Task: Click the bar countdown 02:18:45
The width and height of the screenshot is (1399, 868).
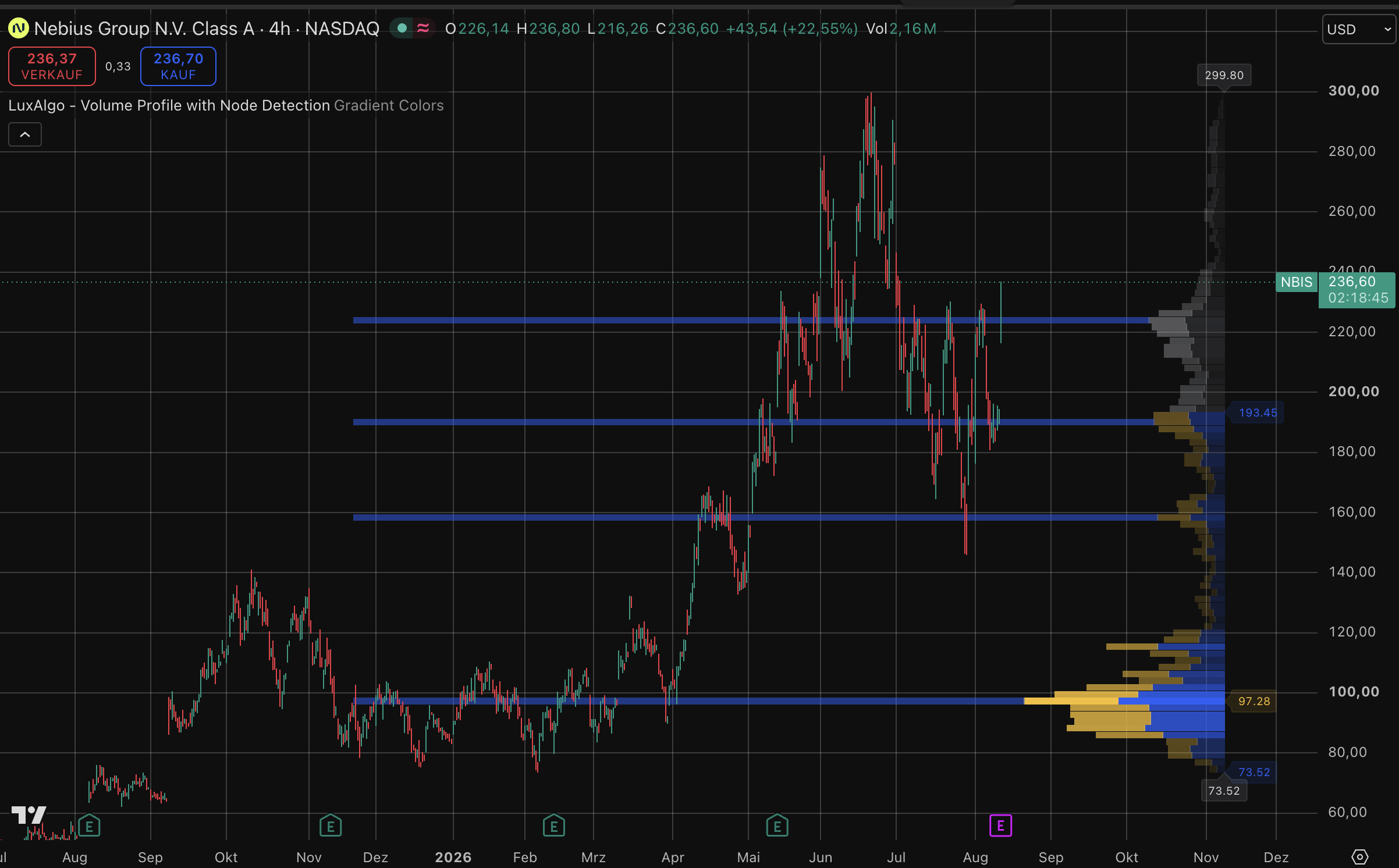Action: [1358, 298]
